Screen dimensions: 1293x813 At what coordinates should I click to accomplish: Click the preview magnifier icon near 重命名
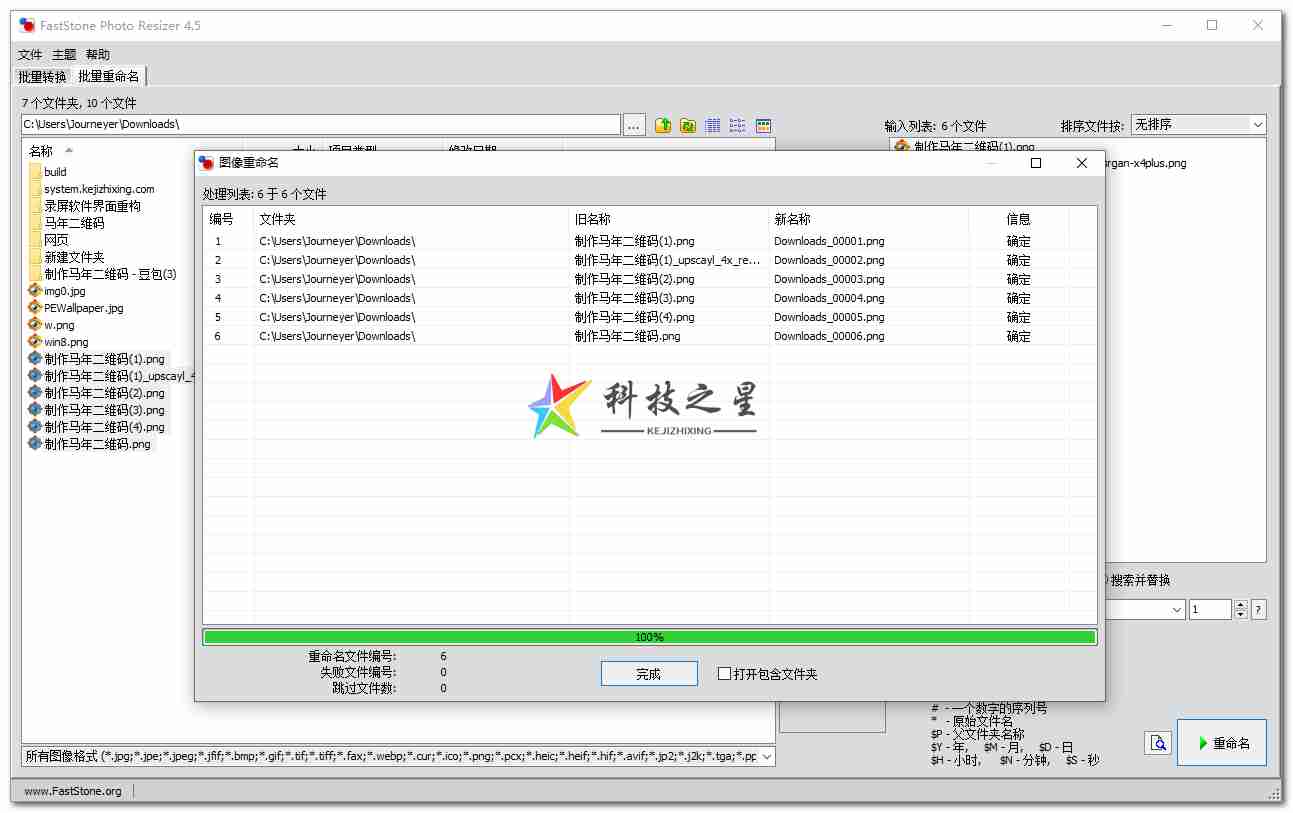pyautogui.click(x=1157, y=742)
